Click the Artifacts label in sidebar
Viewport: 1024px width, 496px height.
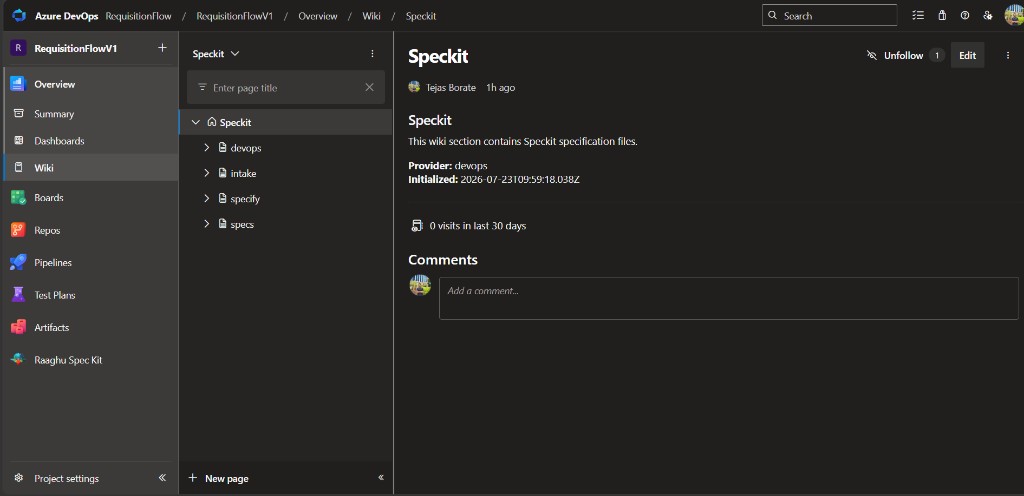coord(52,328)
